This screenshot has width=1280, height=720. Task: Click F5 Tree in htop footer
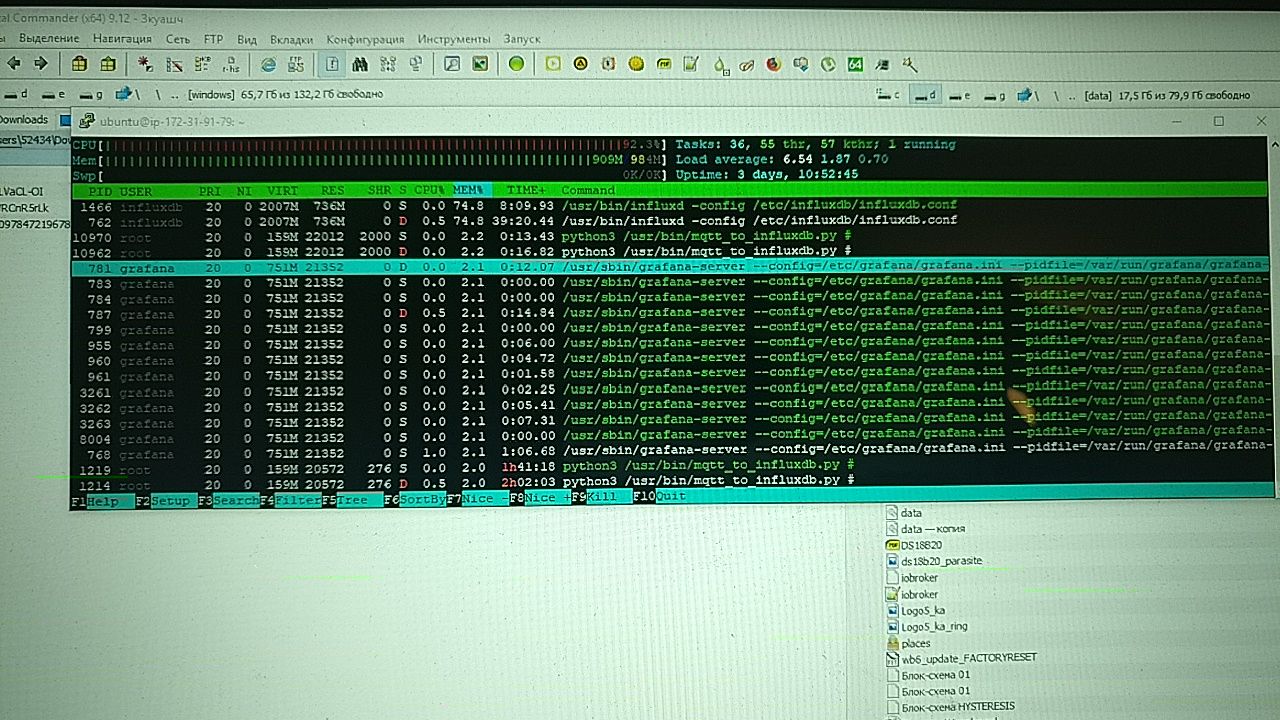point(354,498)
